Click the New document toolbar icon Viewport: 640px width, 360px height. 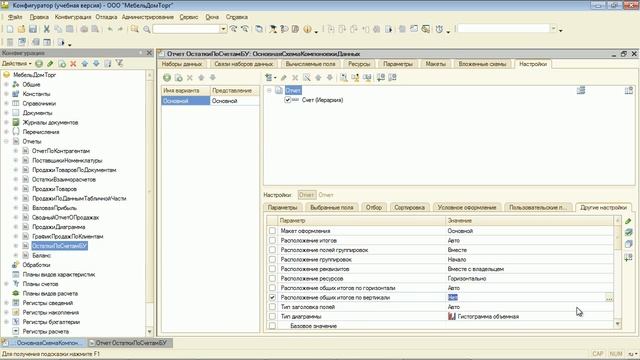point(10,29)
